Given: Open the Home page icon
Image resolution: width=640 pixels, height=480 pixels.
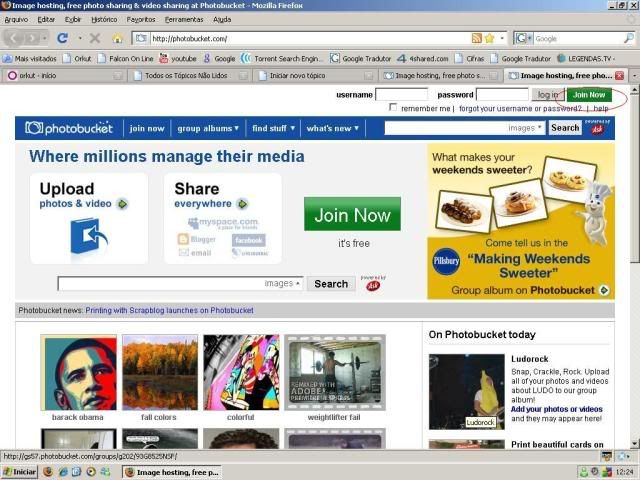Looking at the screenshot, I should pyautogui.click(x=118, y=38).
